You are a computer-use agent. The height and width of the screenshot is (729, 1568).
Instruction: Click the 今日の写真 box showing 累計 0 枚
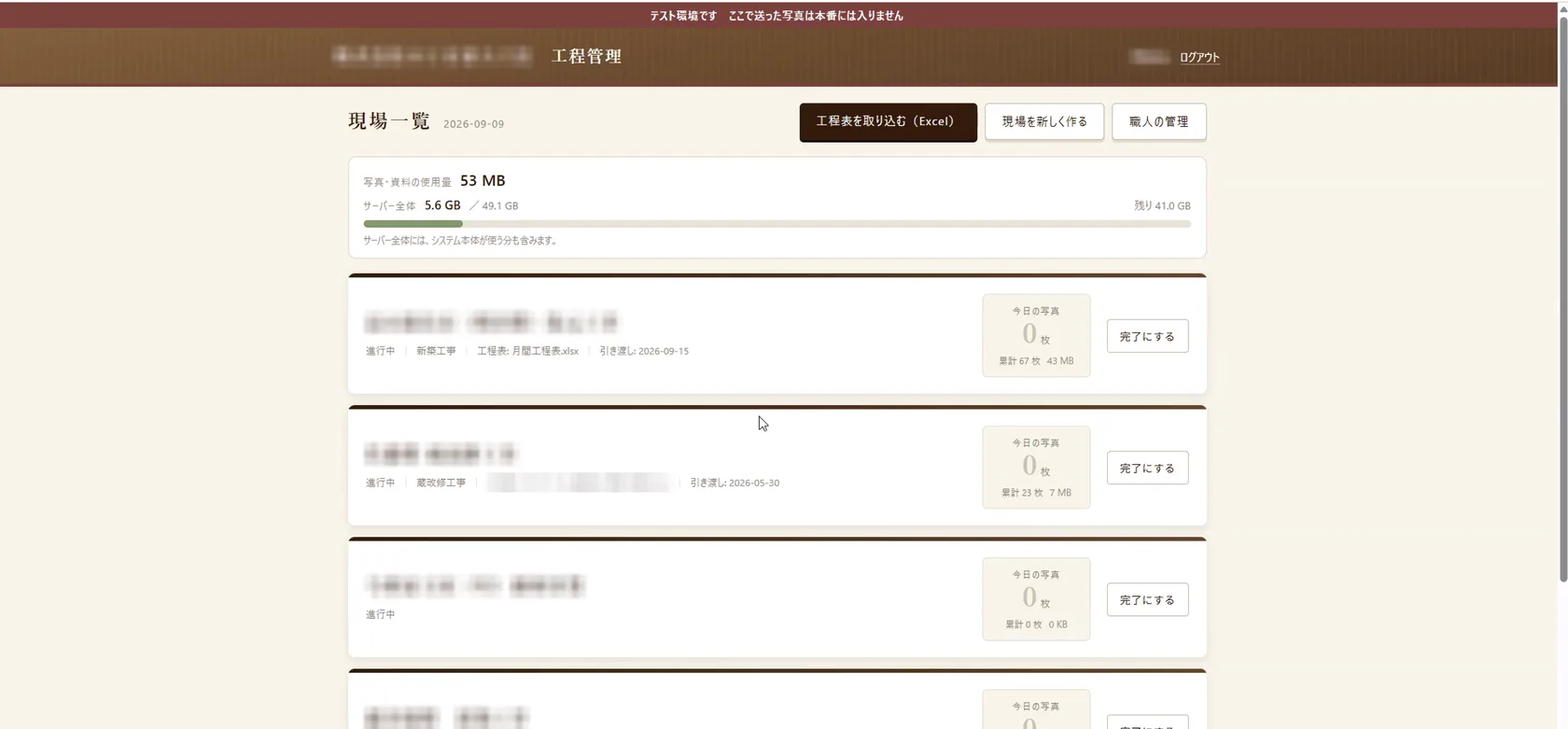[1036, 599]
